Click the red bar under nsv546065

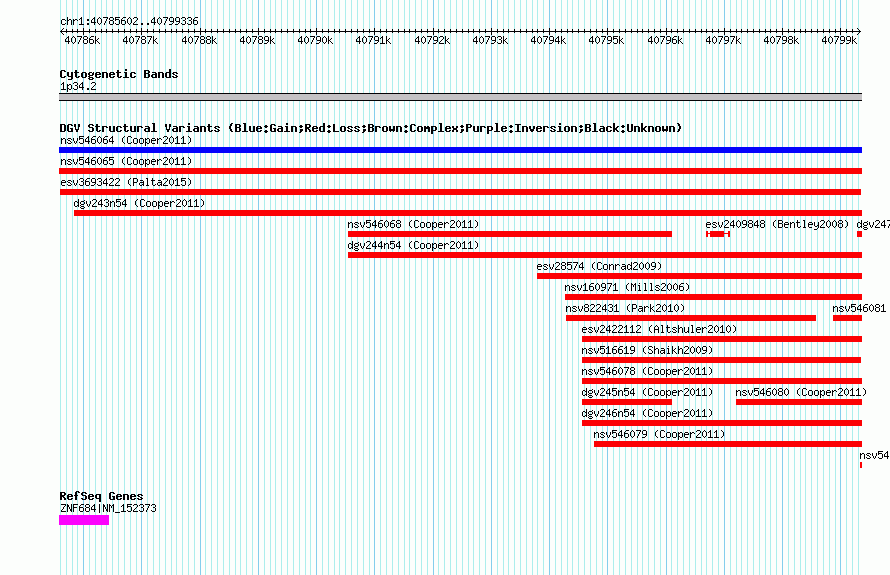click(460, 171)
